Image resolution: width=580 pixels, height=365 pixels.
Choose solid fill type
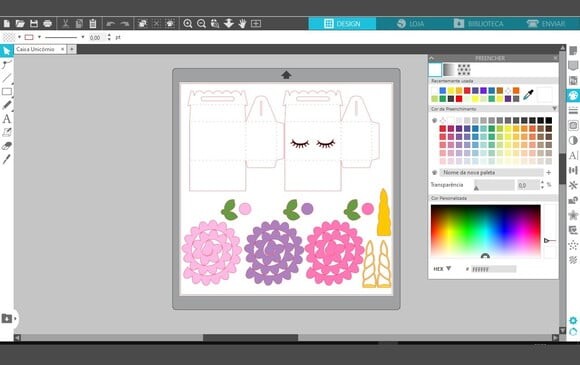(x=435, y=69)
